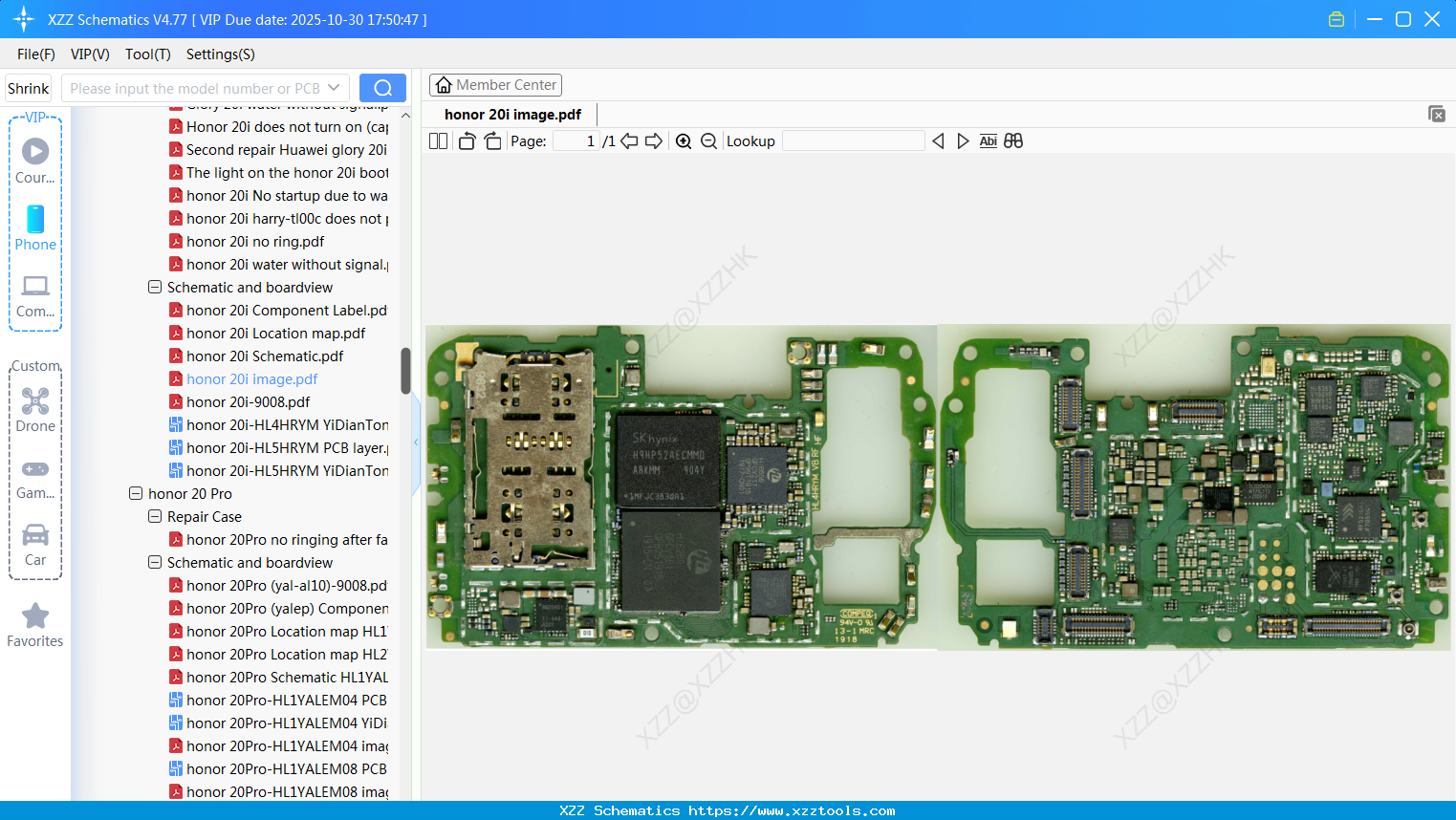Click the page number field

click(x=576, y=141)
